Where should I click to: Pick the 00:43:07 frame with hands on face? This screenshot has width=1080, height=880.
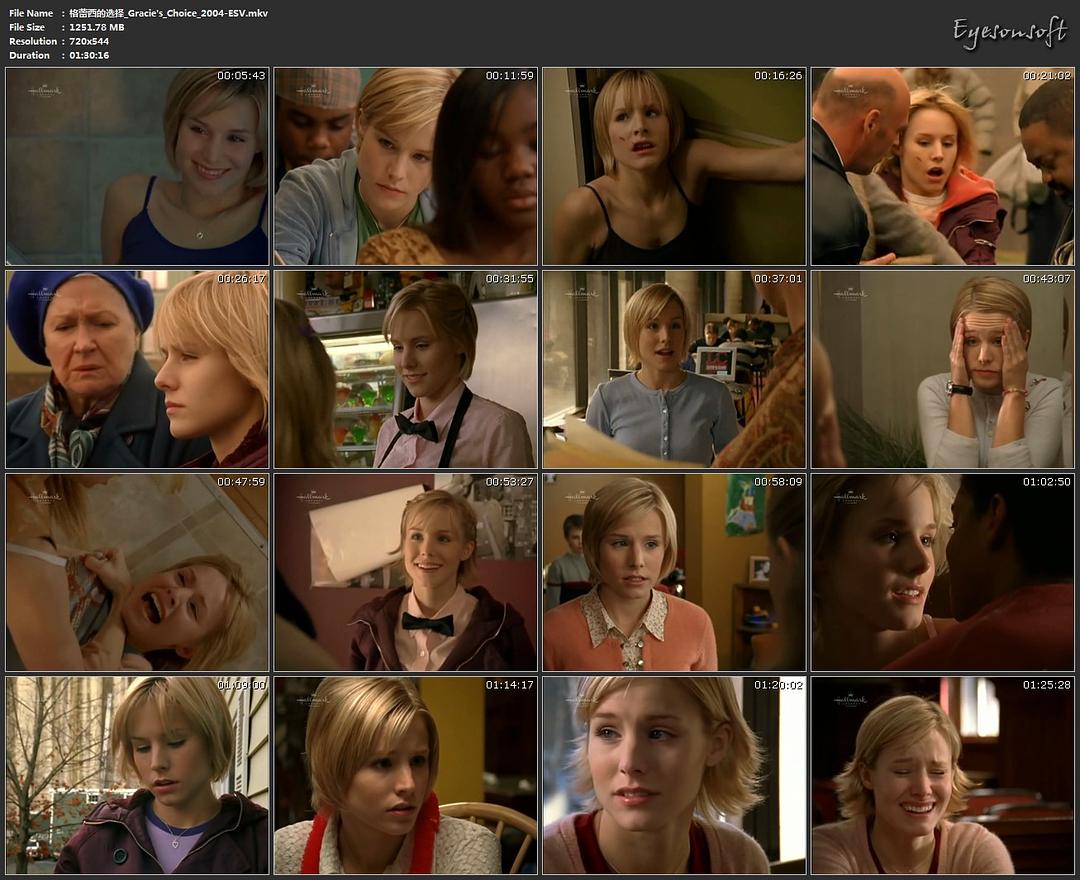[942, 369]
